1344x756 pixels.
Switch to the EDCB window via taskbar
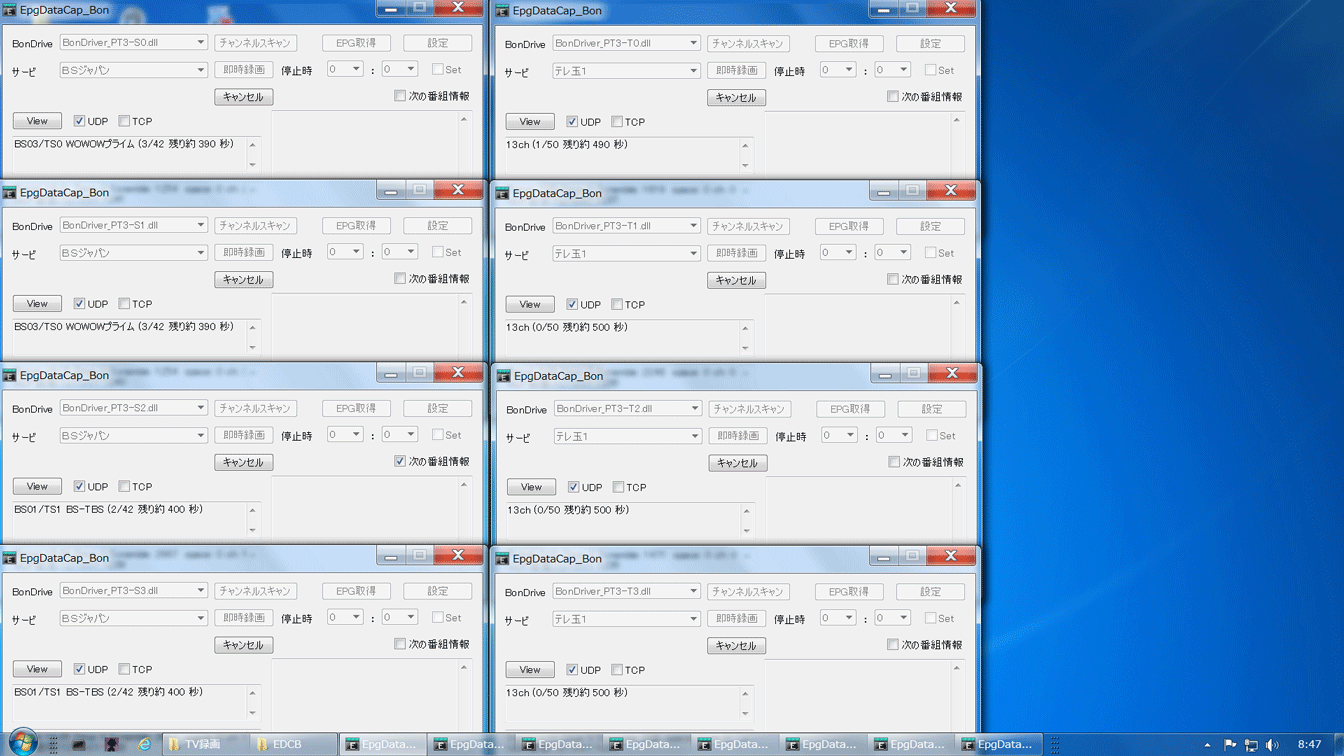pos(287,744)
